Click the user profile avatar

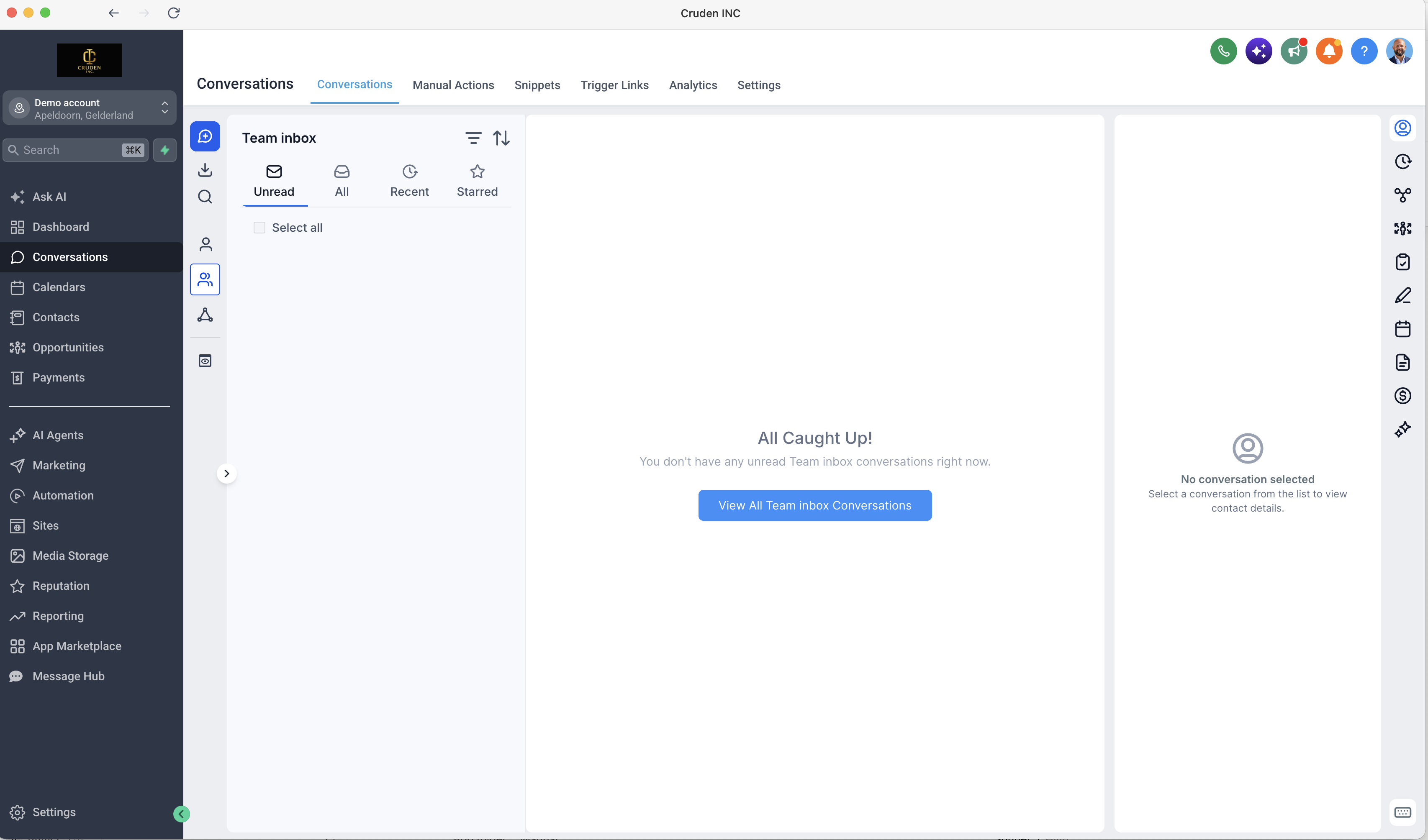point(1399,51)
